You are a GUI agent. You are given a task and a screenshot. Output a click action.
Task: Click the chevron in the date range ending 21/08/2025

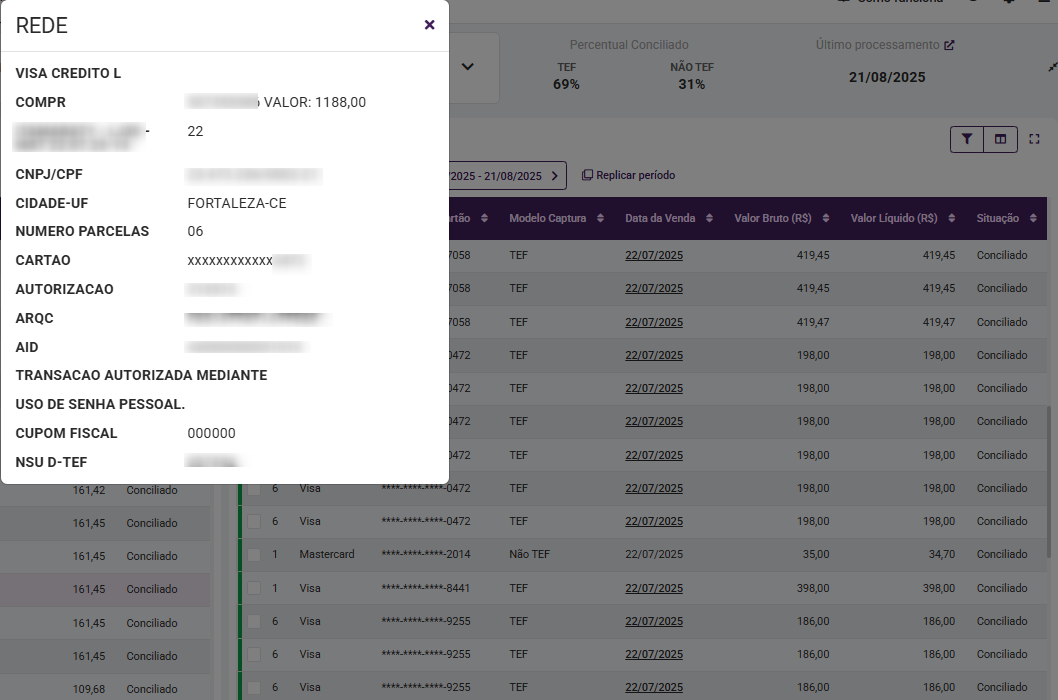coord(555,176)
